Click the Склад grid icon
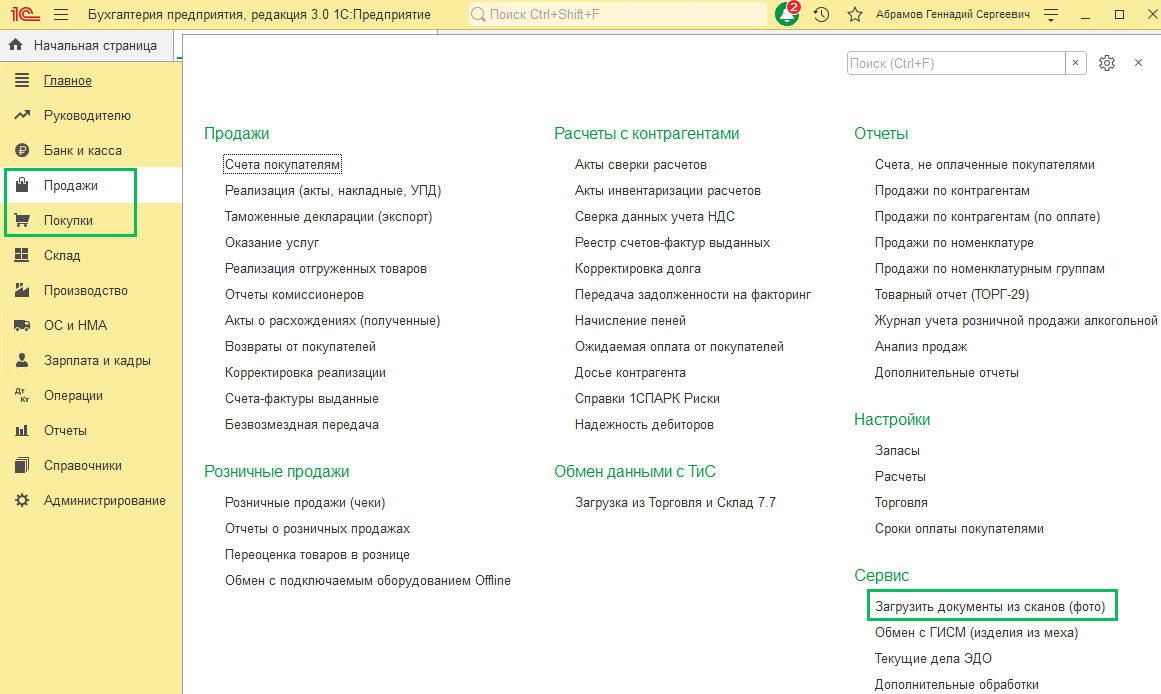The image size is (1161, 694). coord(22,255)
